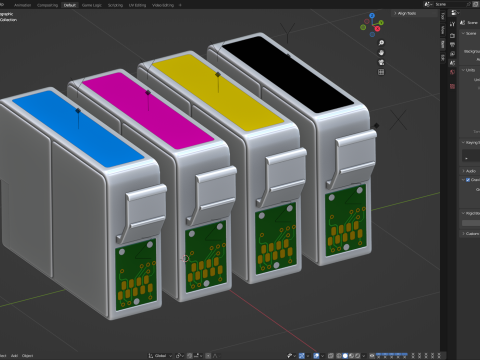The height and width of the screenshot is (360, 480).
Task: Switch to the Scripting workspace tab
Action: pyautogui.click(x=115, y=5)
